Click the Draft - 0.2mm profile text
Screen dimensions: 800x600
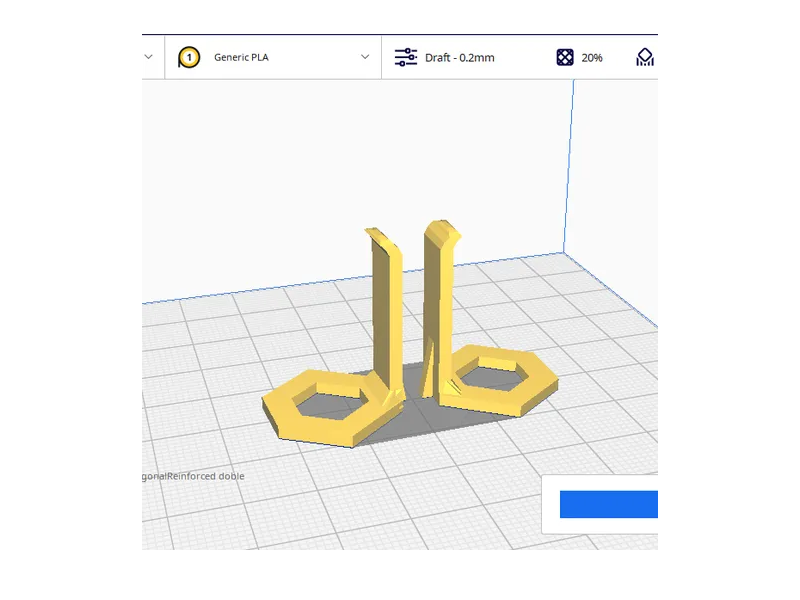click(460, 58)
